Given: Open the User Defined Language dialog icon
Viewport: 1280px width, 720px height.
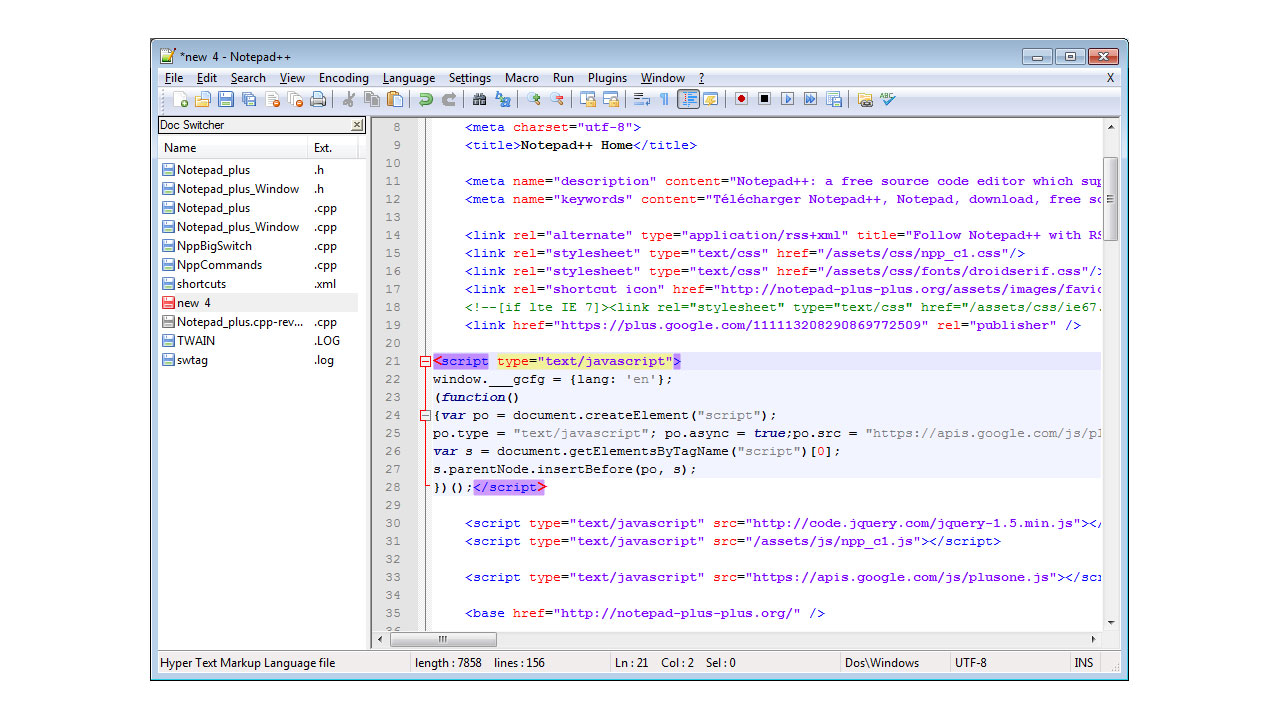Looking at the screenshot, I should [x=711, y=99].
